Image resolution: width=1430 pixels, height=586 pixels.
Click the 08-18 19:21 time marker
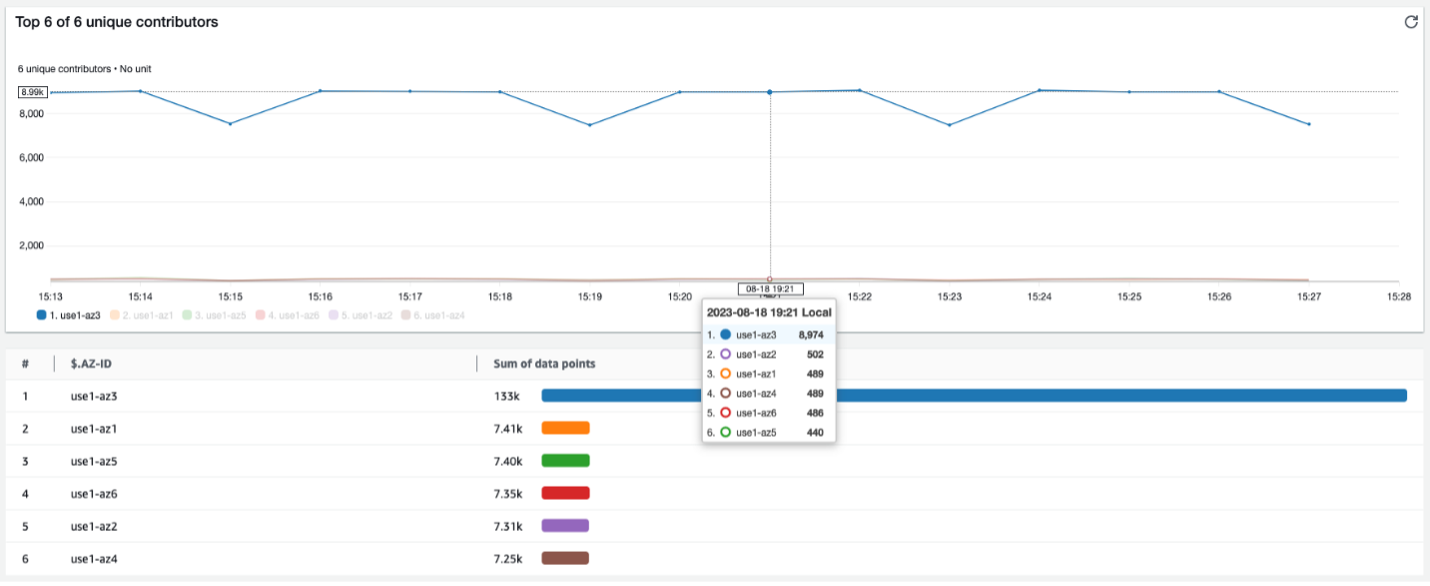tap(770, 289)
